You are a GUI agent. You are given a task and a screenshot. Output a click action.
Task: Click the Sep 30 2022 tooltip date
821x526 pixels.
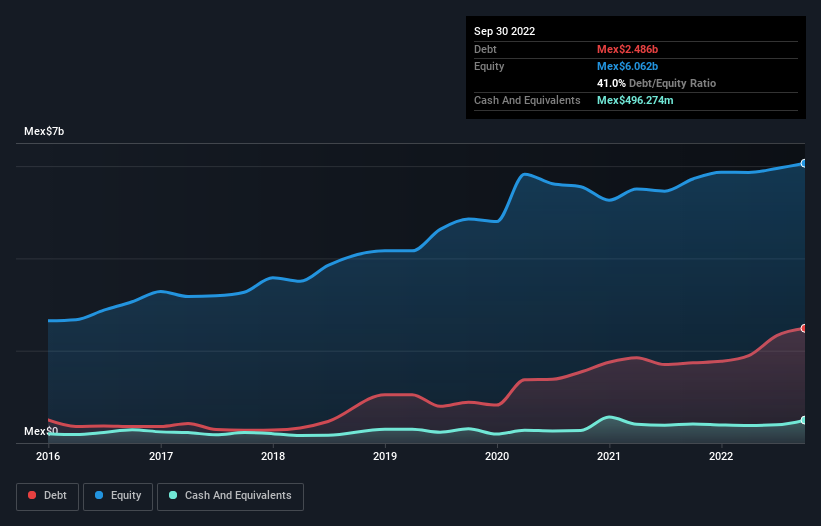(504, 31)
